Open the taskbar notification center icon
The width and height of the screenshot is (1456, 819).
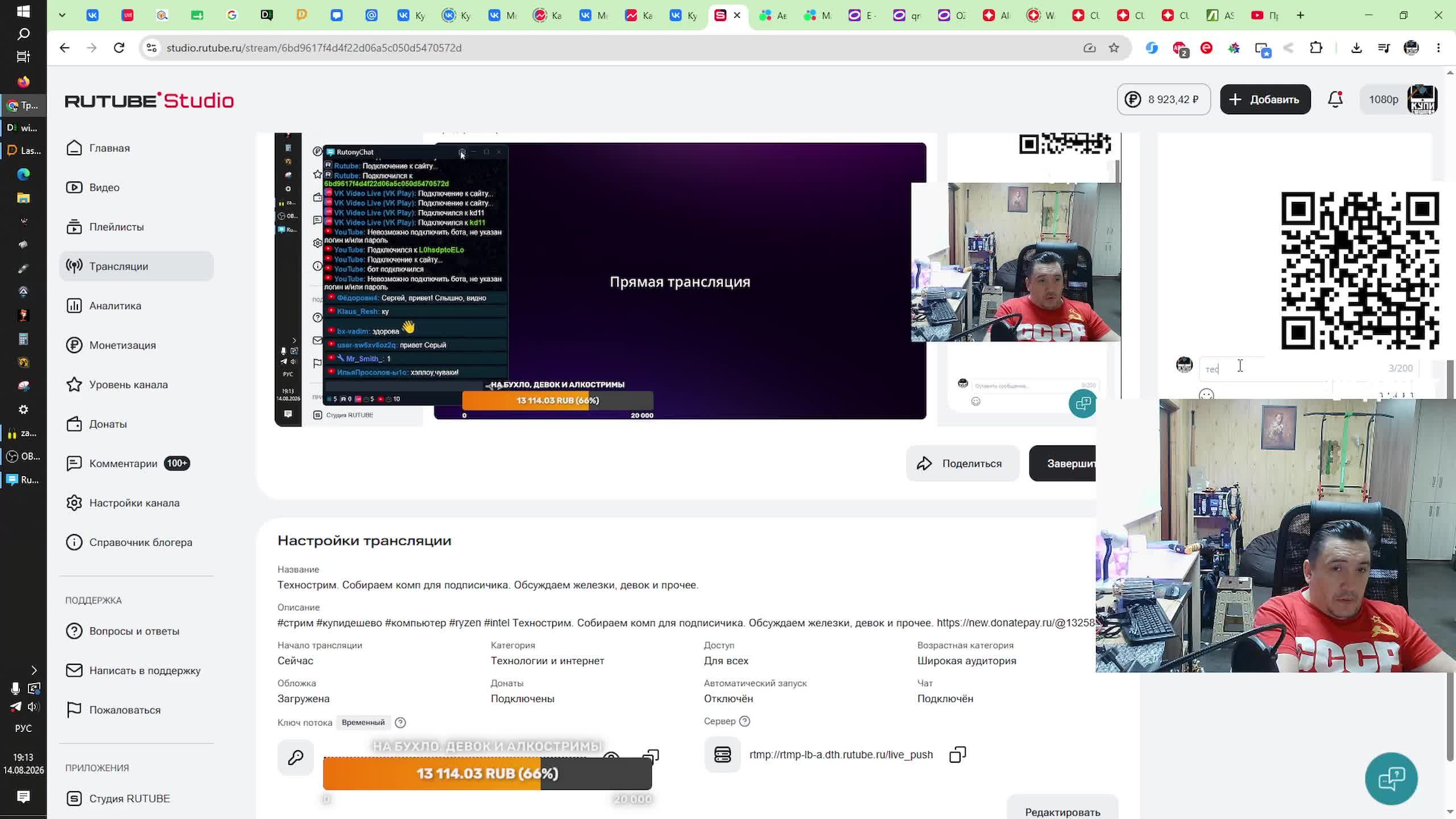(x=23, y=797)
